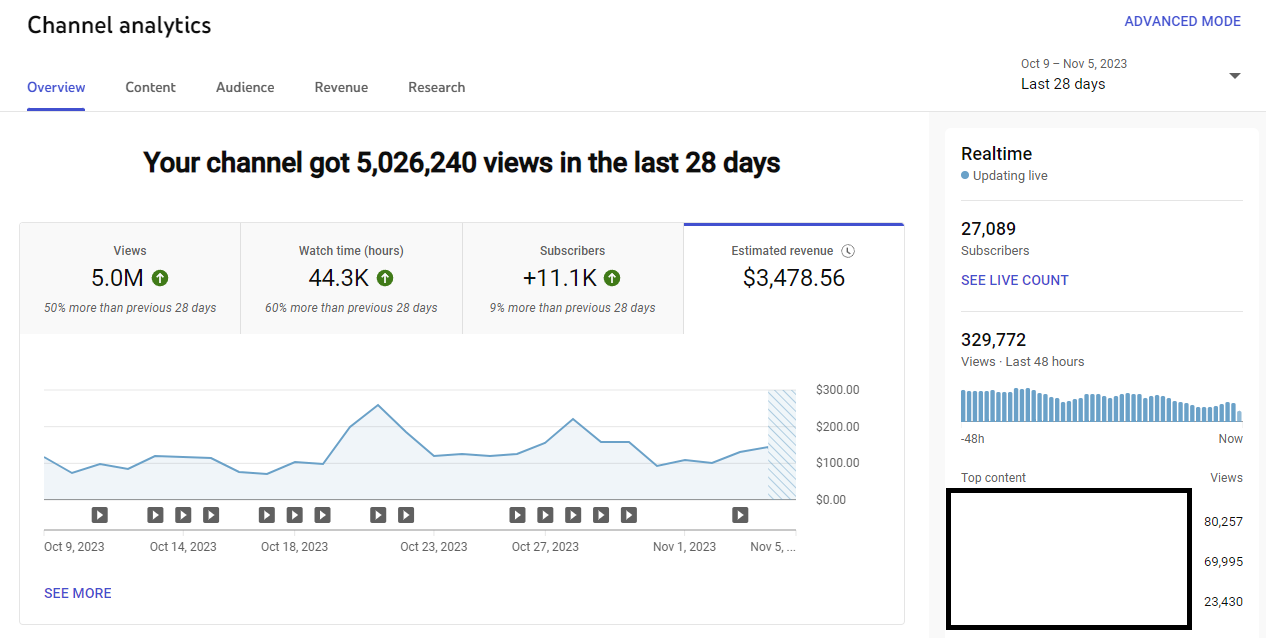Open the Audience tab
This screenshot has height=638, width=1266.
coord(245,87)
